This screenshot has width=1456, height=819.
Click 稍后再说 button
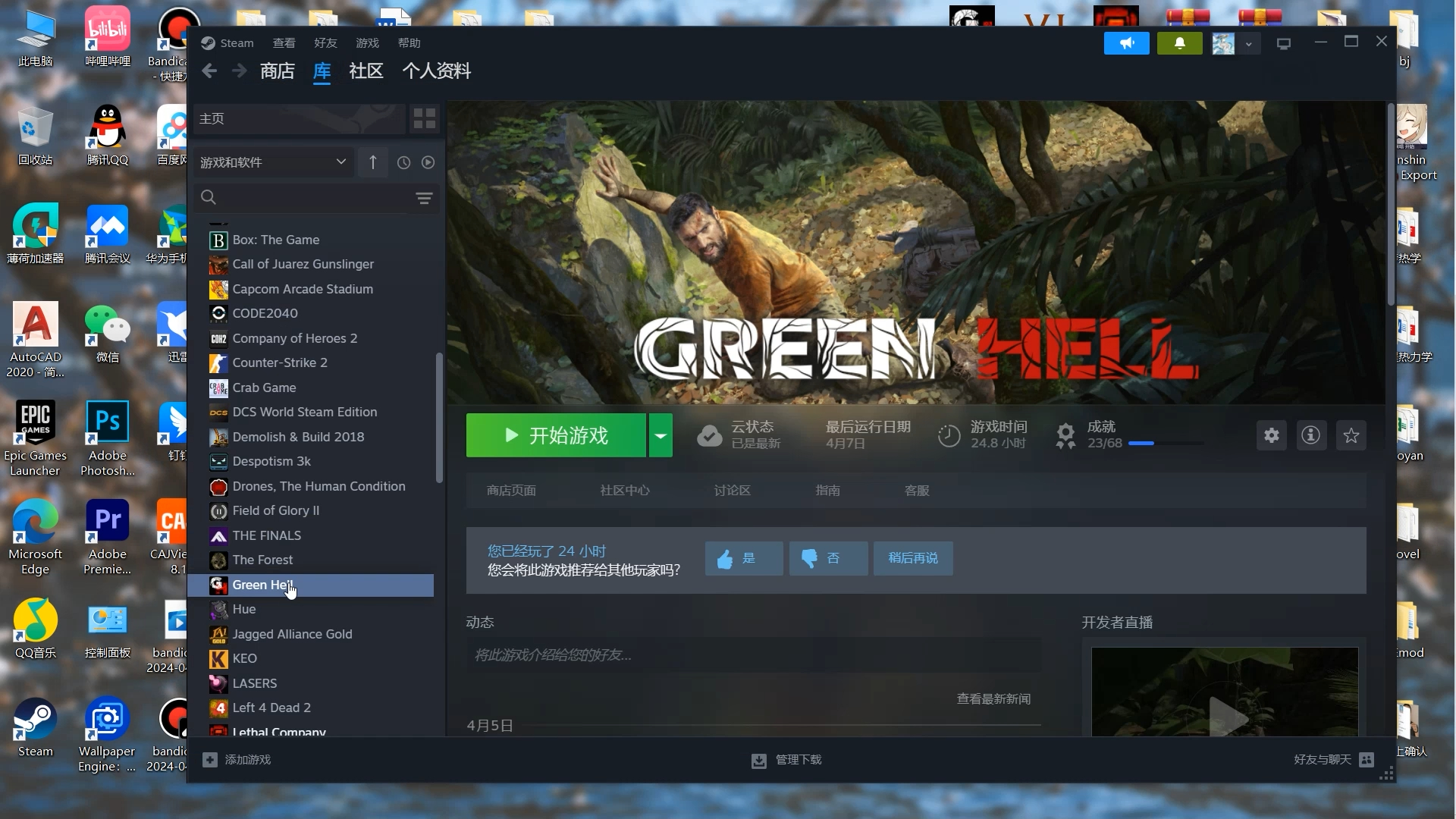pos(913,558)
